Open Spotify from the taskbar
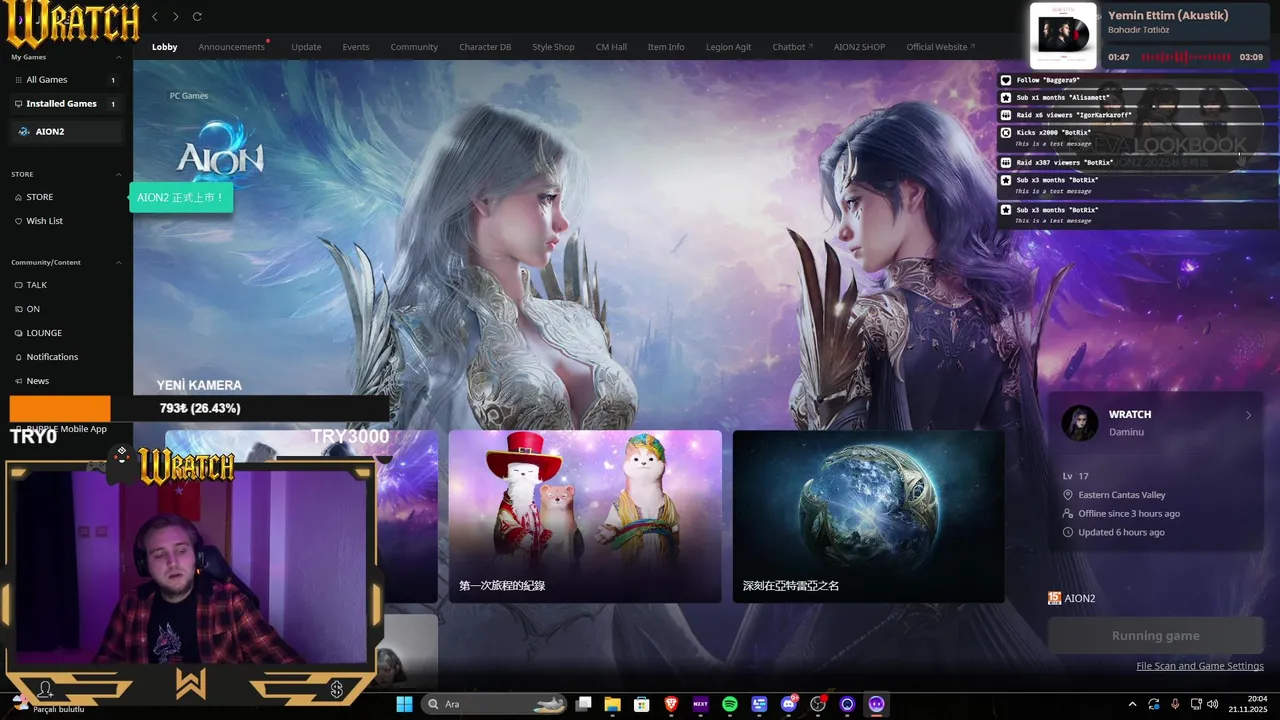Image resolution: width=1280 pixels, height=720 pixels. pyautogui.click(x=730, y=704)
